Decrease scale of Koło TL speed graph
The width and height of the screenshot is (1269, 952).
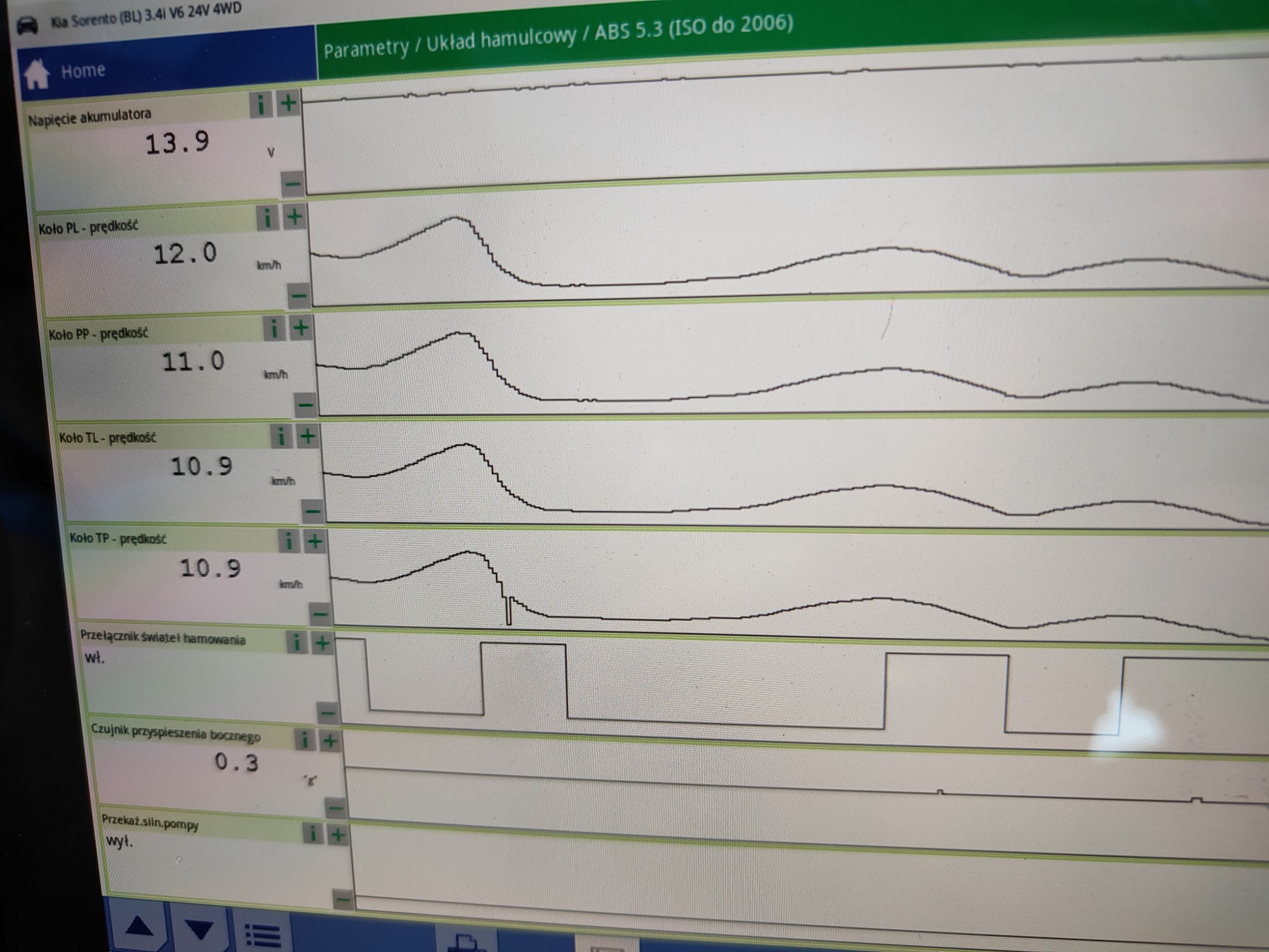point(312,511)
